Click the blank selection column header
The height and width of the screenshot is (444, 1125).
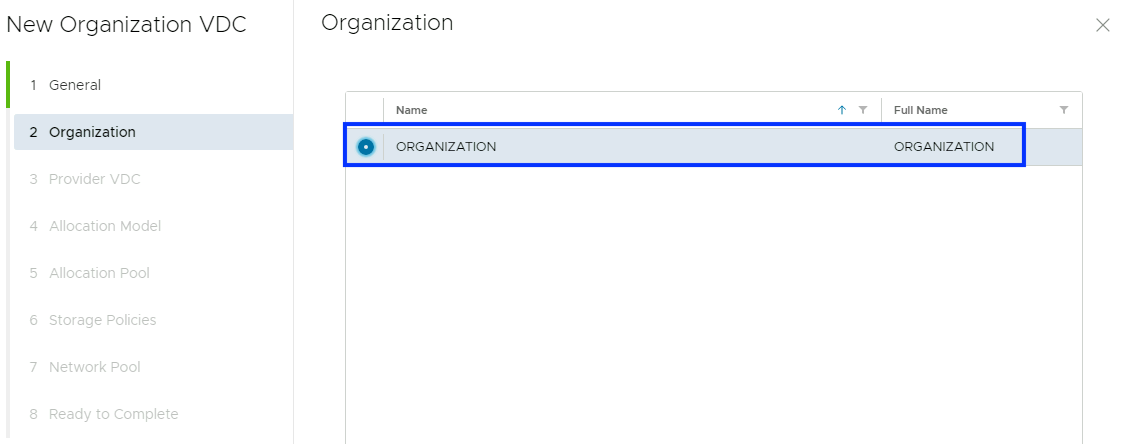click(365, 110)
